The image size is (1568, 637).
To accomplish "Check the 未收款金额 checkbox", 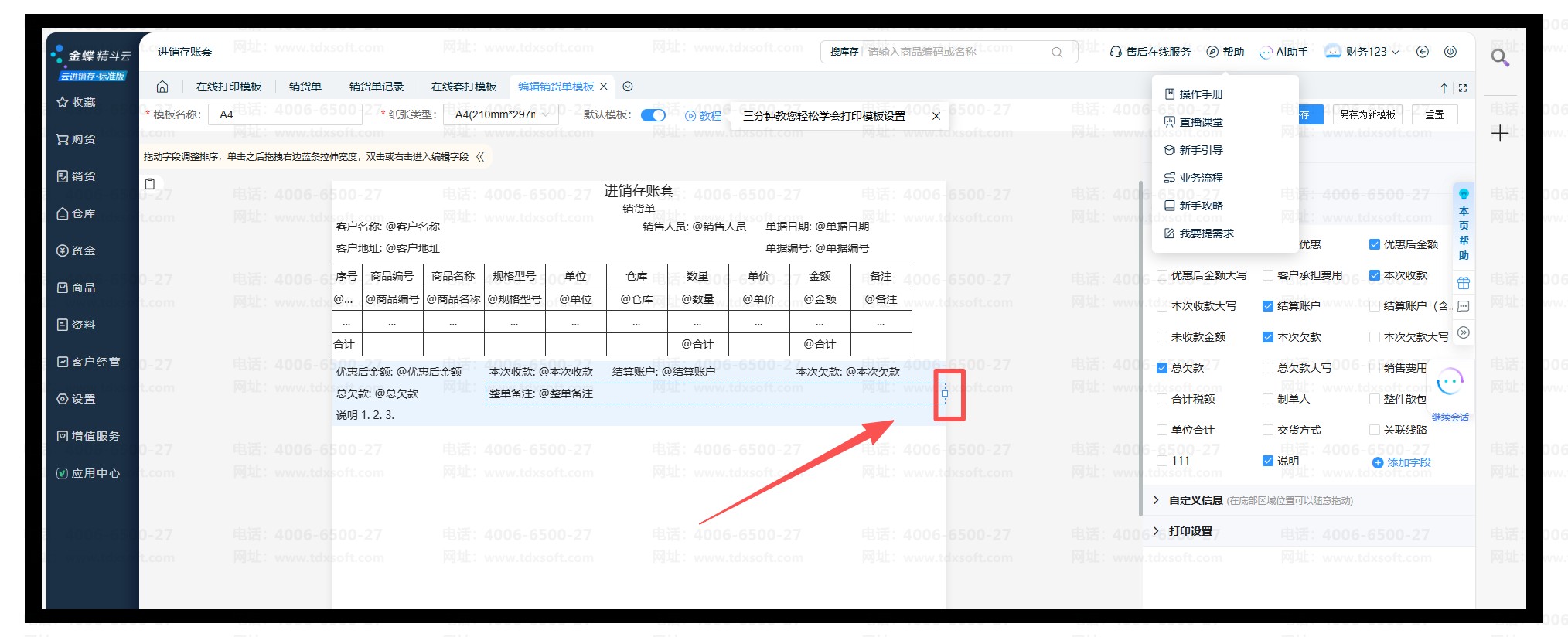I will point(1161,337).
